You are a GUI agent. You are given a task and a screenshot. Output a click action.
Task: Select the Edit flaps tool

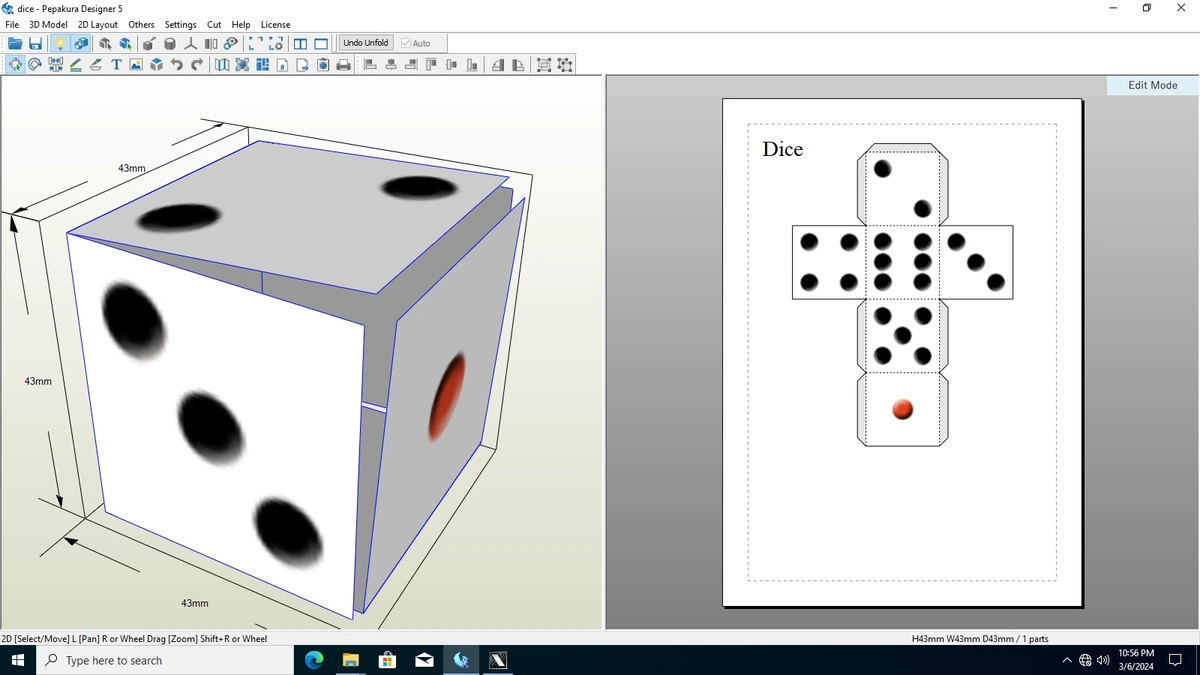tap(96, 65)
